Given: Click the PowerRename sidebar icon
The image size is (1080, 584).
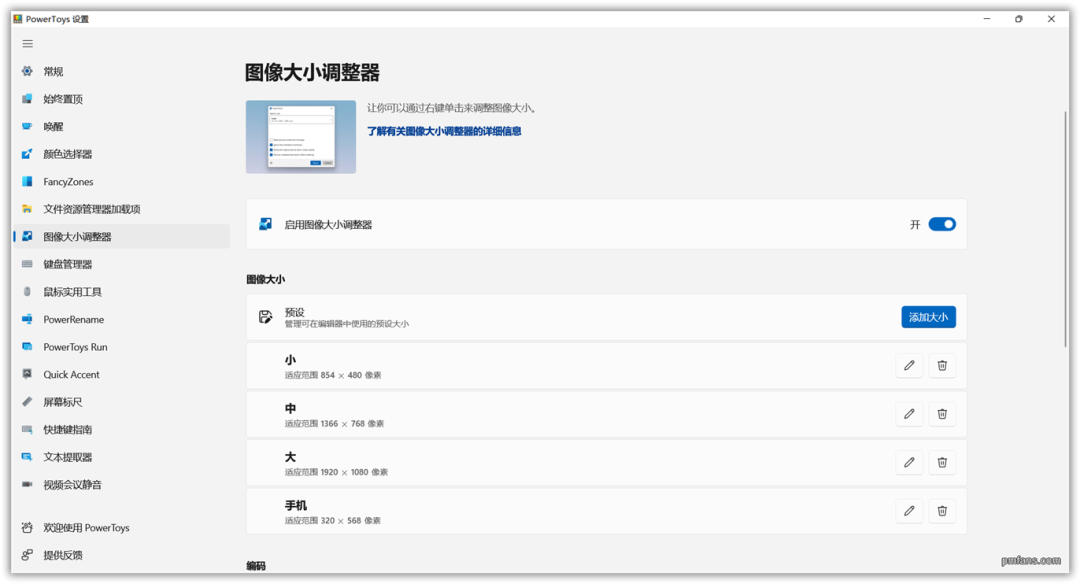Looking at the screenshot, I should pyautogui.click(x=27, y=319).
